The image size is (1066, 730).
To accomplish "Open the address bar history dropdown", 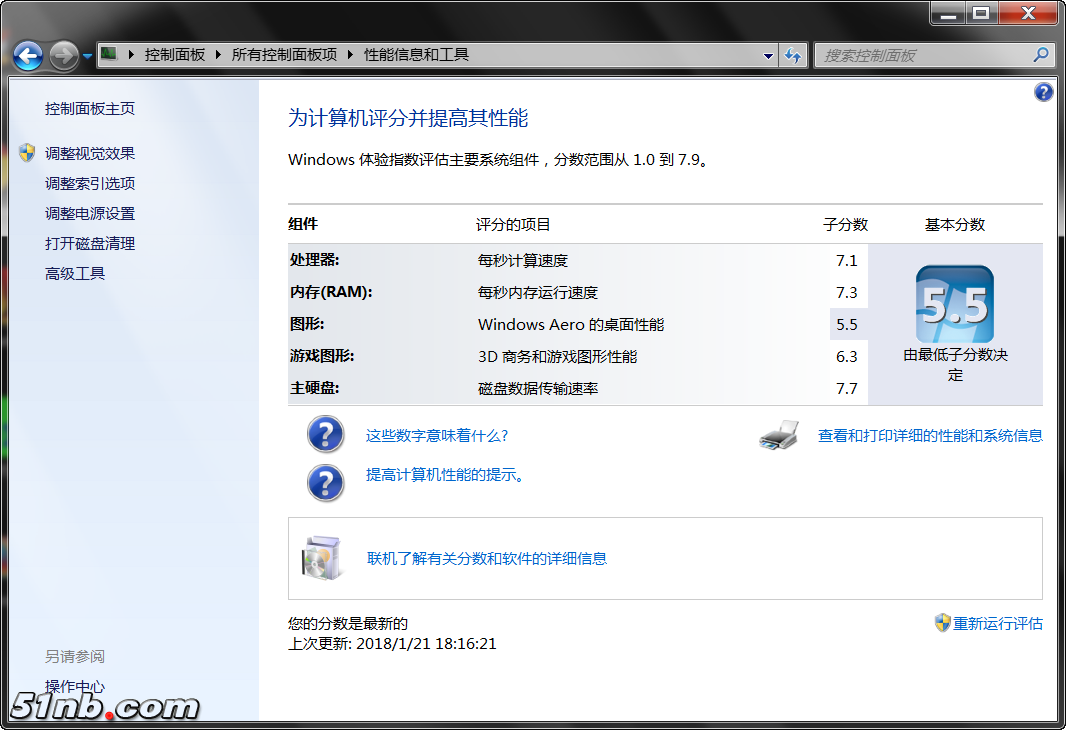I will [x=768, y=56].
